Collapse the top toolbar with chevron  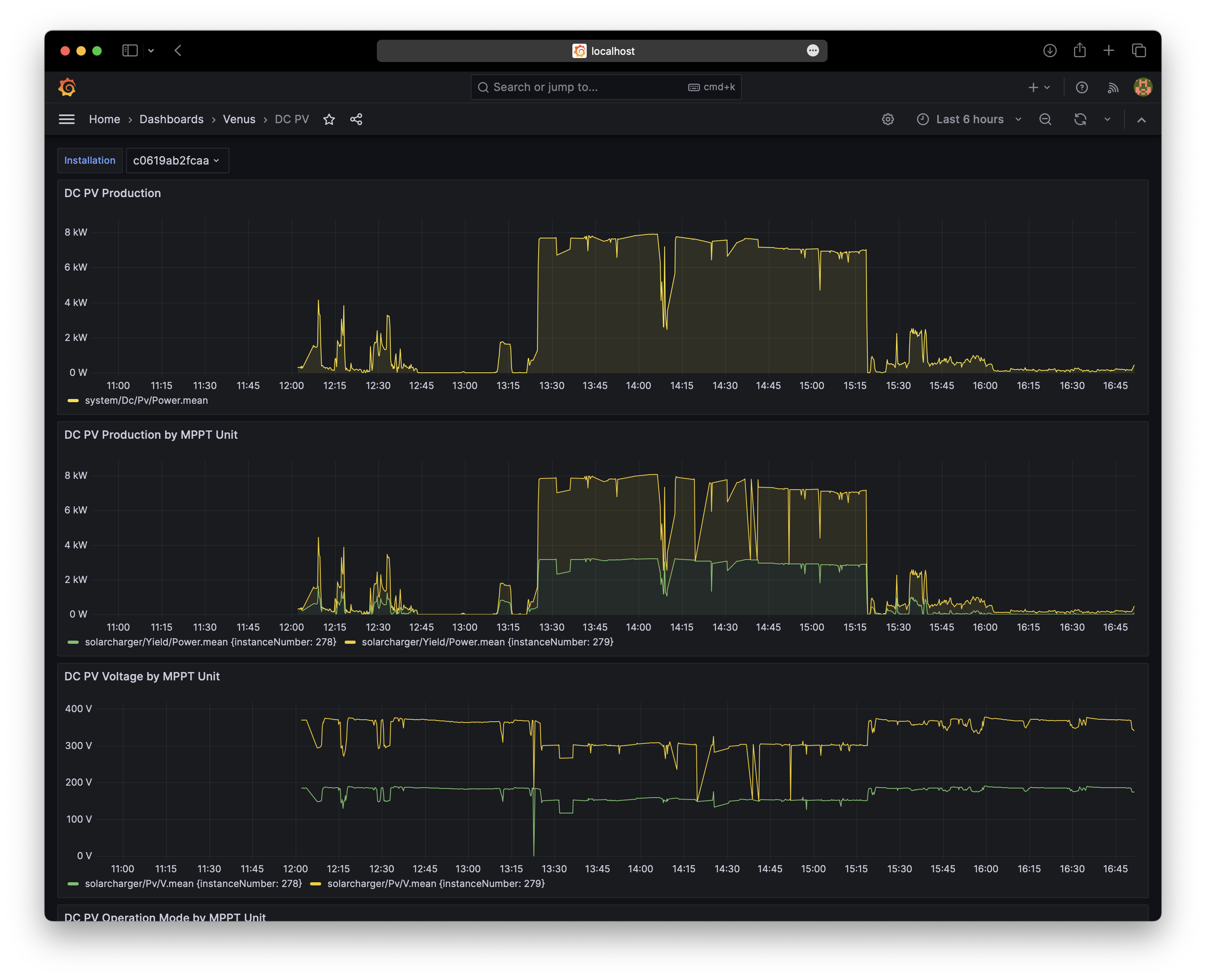click(1141, 120)
